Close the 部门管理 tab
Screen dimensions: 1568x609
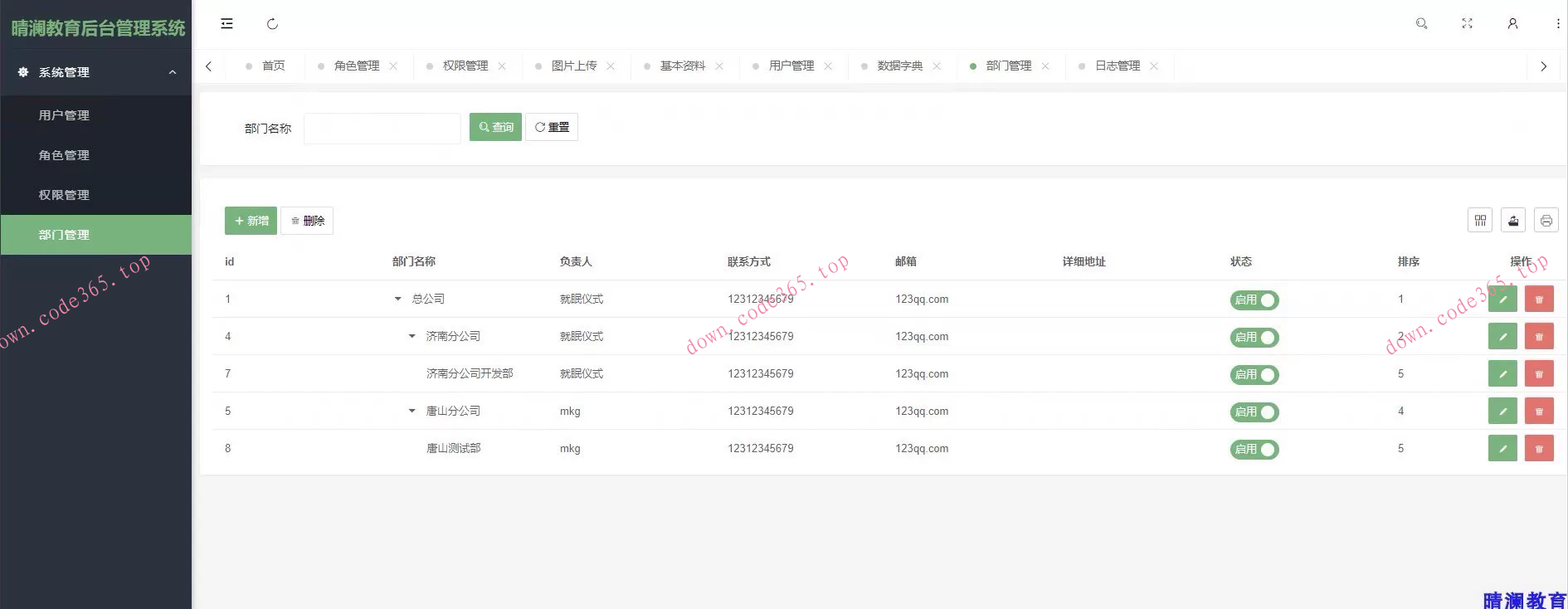click(x=1045, y=66)
